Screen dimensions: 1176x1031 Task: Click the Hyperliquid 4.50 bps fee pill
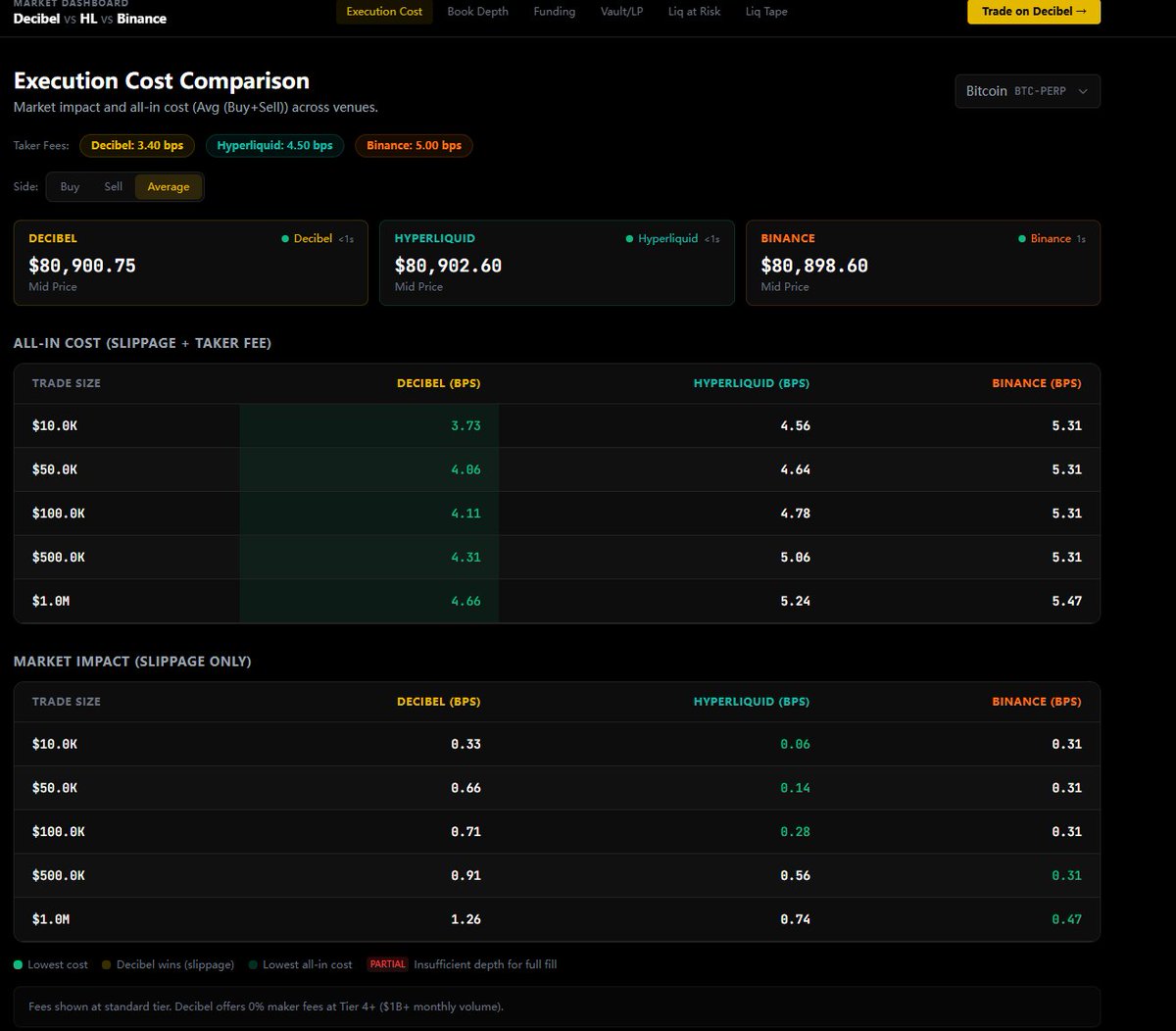(274, 146)
